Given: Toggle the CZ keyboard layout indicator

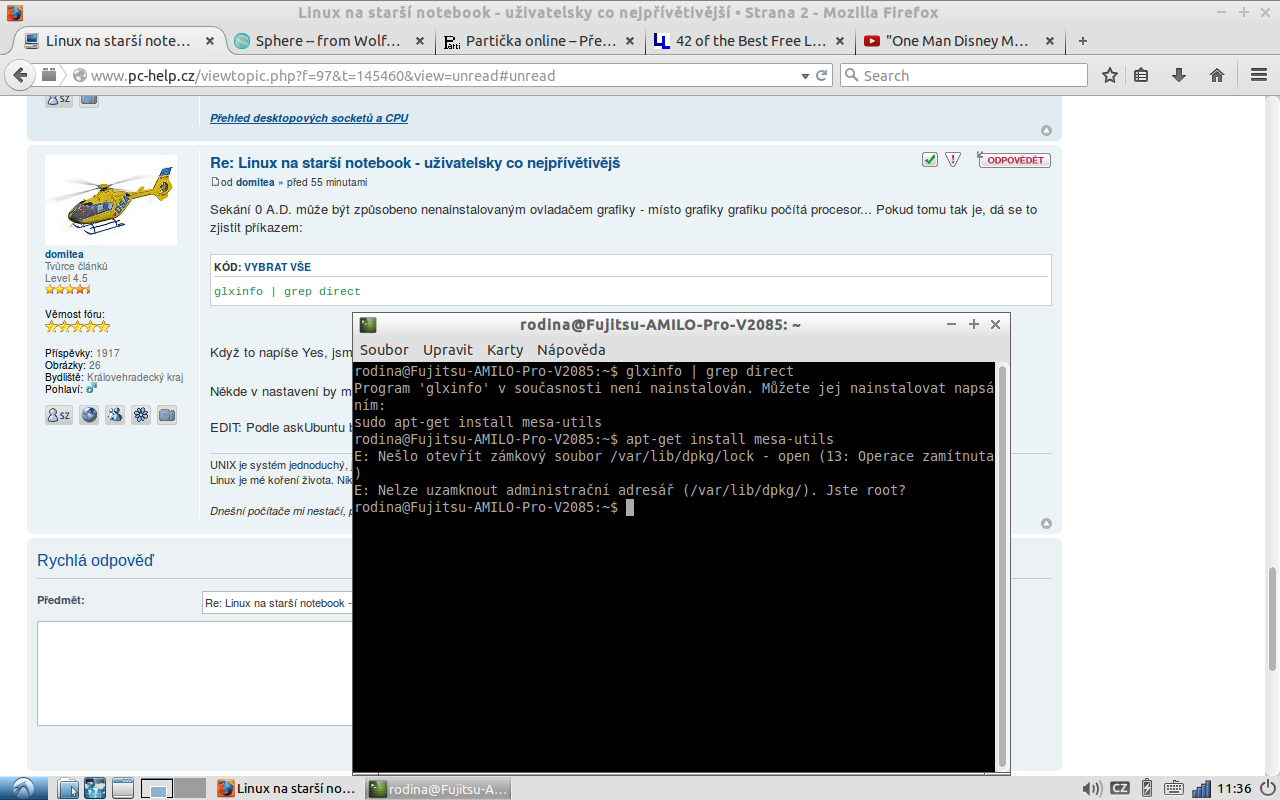Looking at the screenshot, I should click(x=1120, y=788).
